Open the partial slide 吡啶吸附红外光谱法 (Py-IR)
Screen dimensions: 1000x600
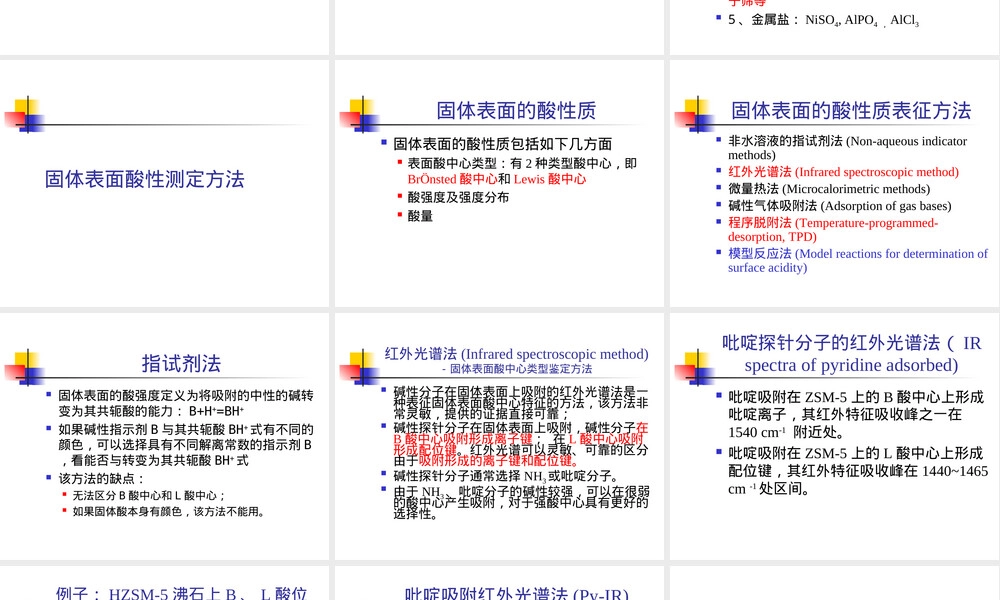(x=499, y=583)
